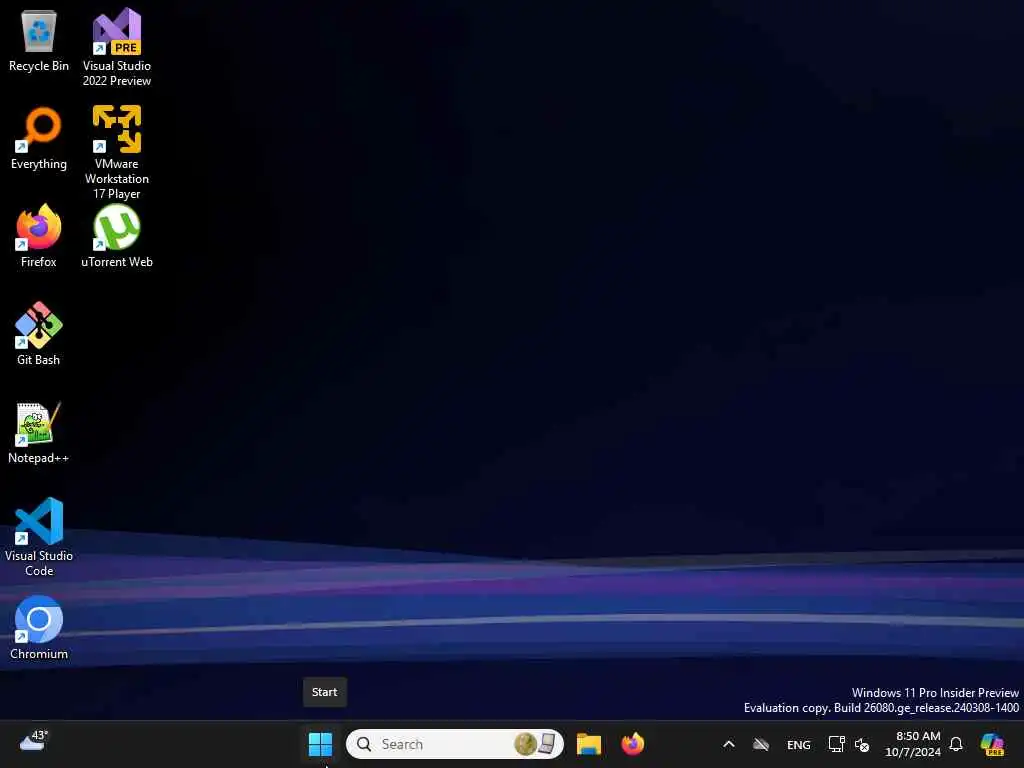Select the Recycle Bin desktop icon

point(39,40)
